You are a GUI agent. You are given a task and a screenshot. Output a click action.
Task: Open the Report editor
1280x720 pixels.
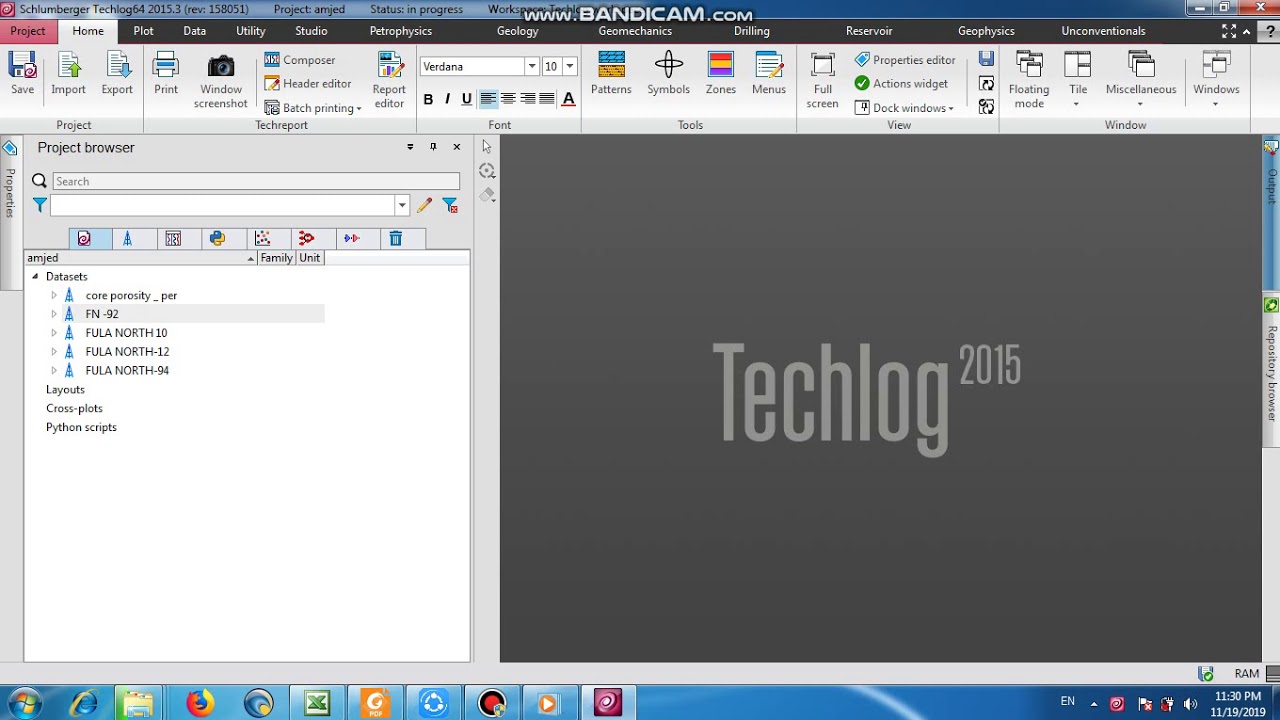coord(389,81)
